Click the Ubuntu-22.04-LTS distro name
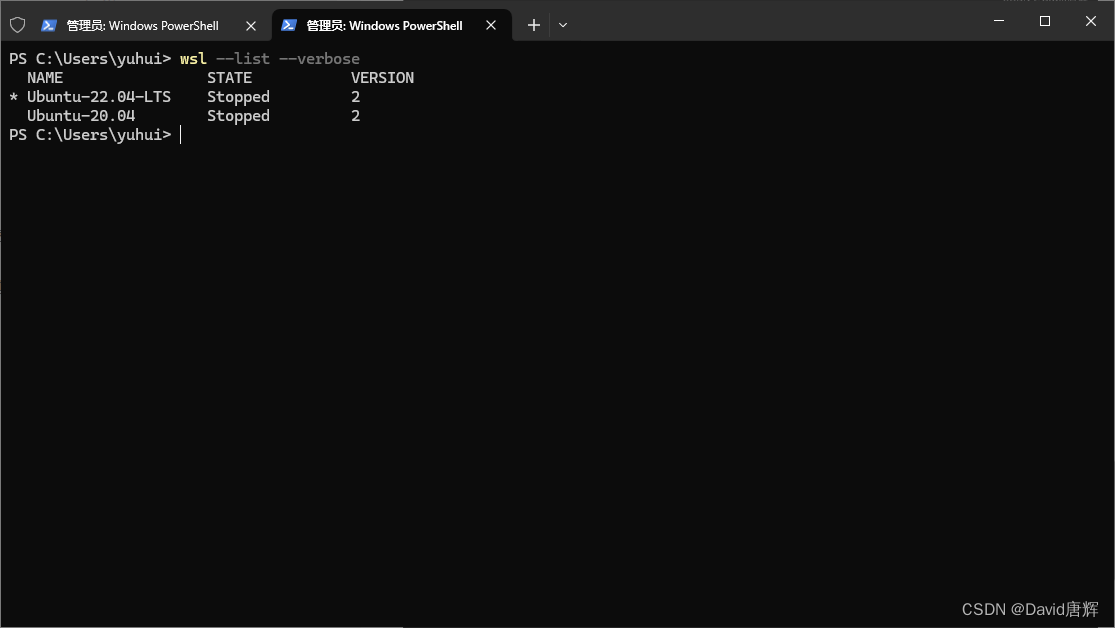The width and height of the screenshot is (1115, 628). click(99, 97)
